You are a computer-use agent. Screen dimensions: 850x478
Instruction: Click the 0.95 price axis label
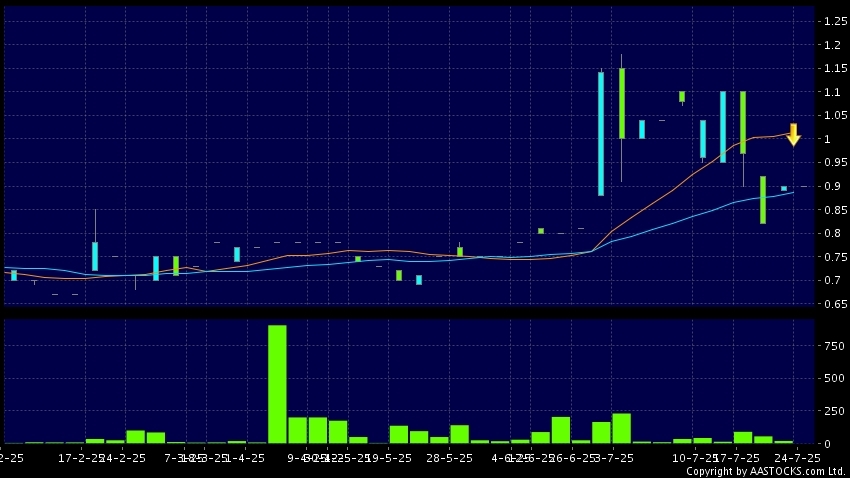tap(835, 163)
